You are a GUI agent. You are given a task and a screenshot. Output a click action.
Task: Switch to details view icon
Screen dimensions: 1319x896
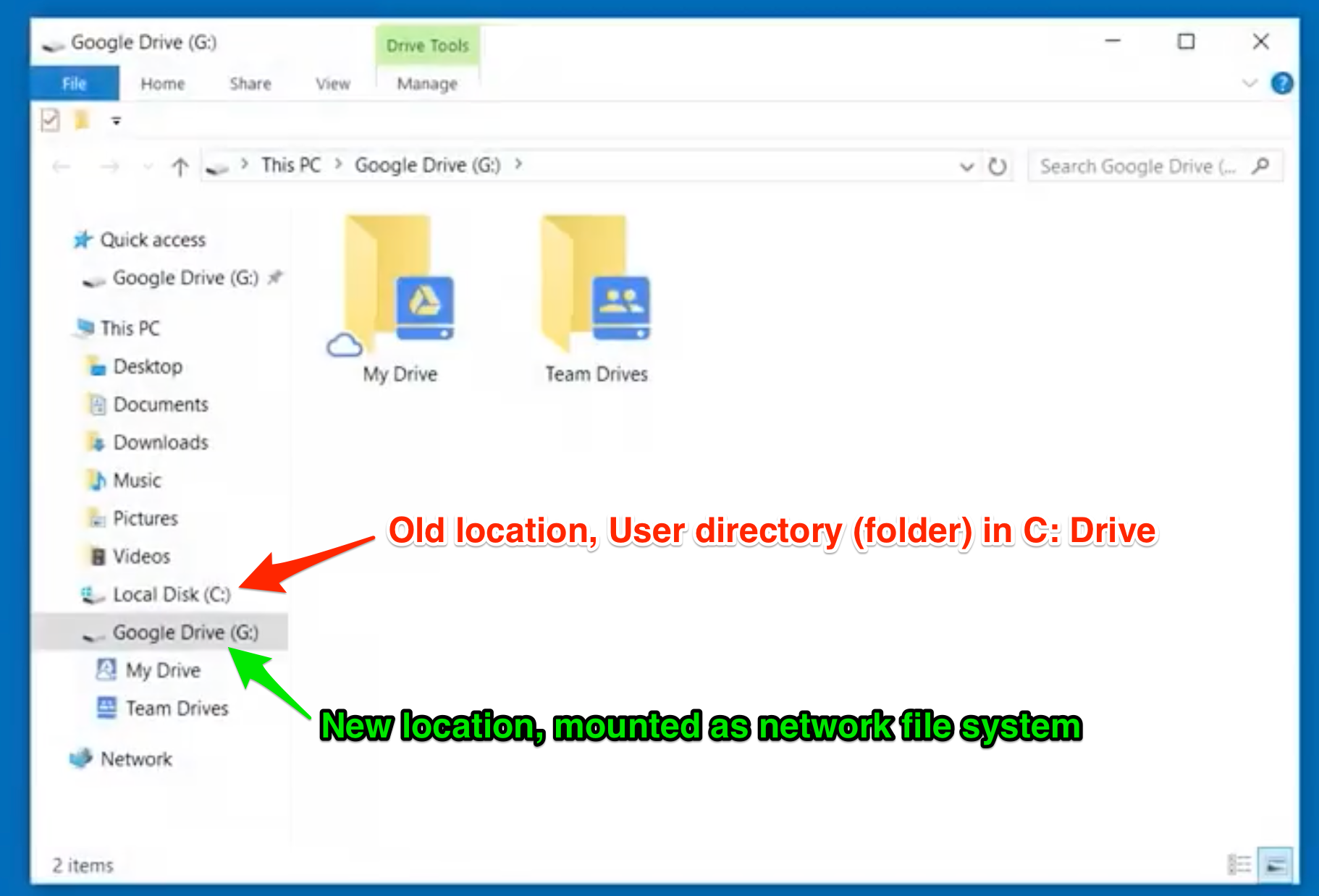pos(1239,864)
